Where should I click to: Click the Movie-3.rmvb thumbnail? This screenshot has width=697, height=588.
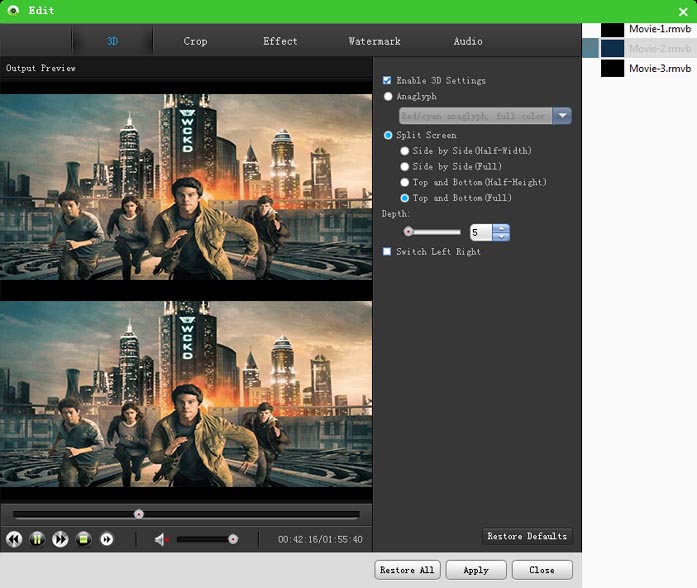(612, 68)
